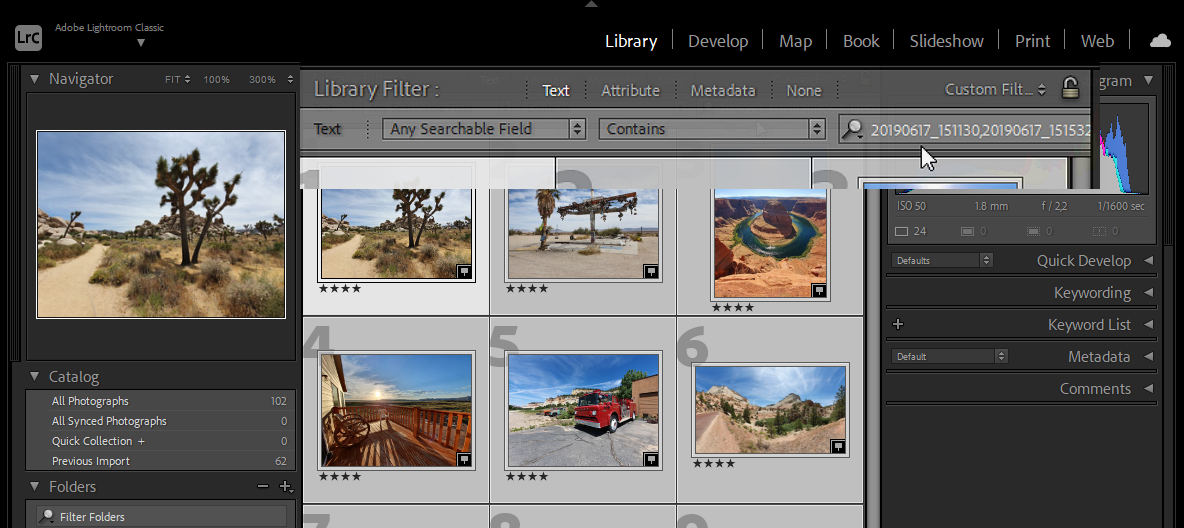1184x528 pixels.
Task: Expand the Keyword List panel
Action: 1149,324
